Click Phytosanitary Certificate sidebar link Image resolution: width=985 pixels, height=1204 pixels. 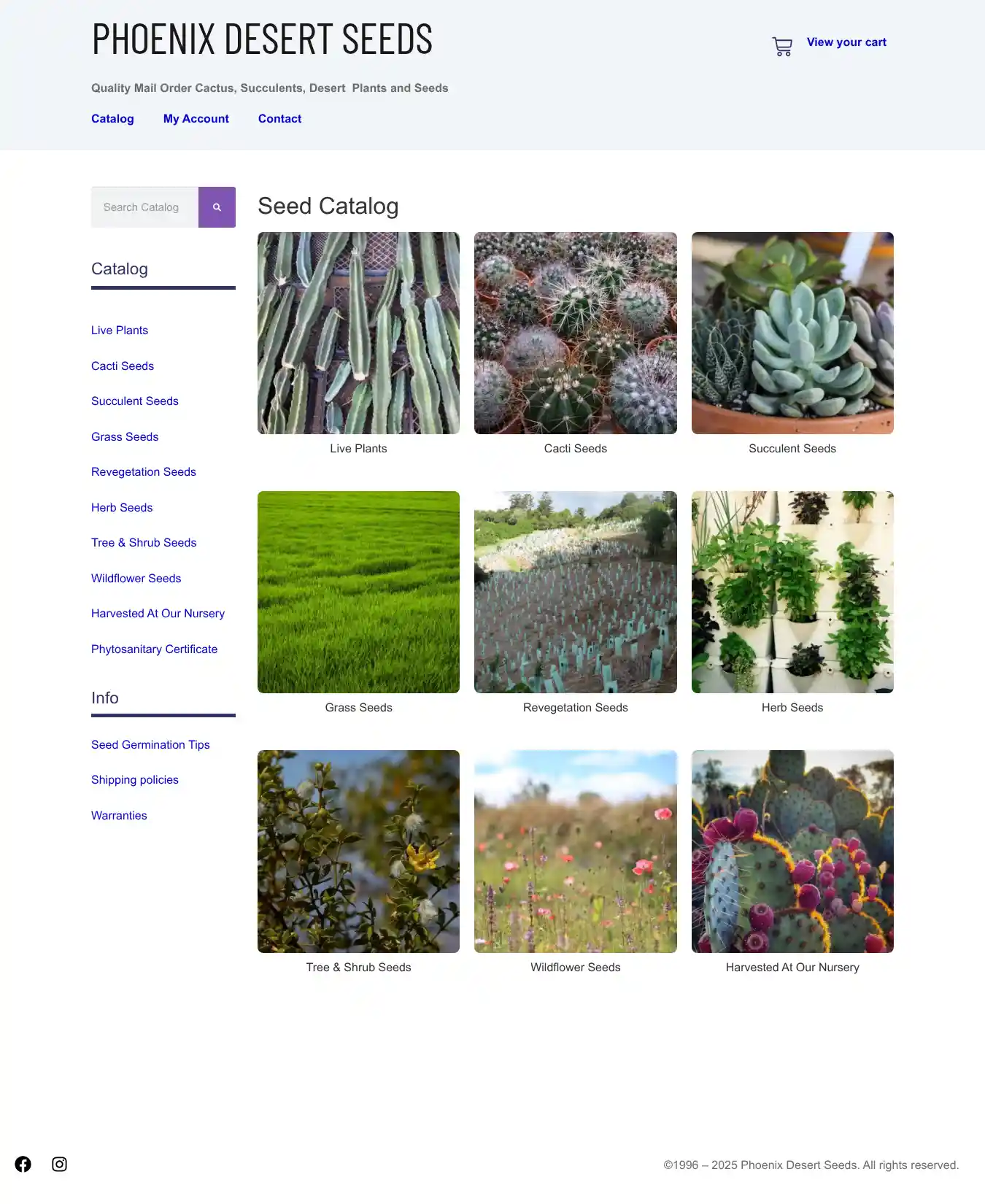(x=154, y=649)
